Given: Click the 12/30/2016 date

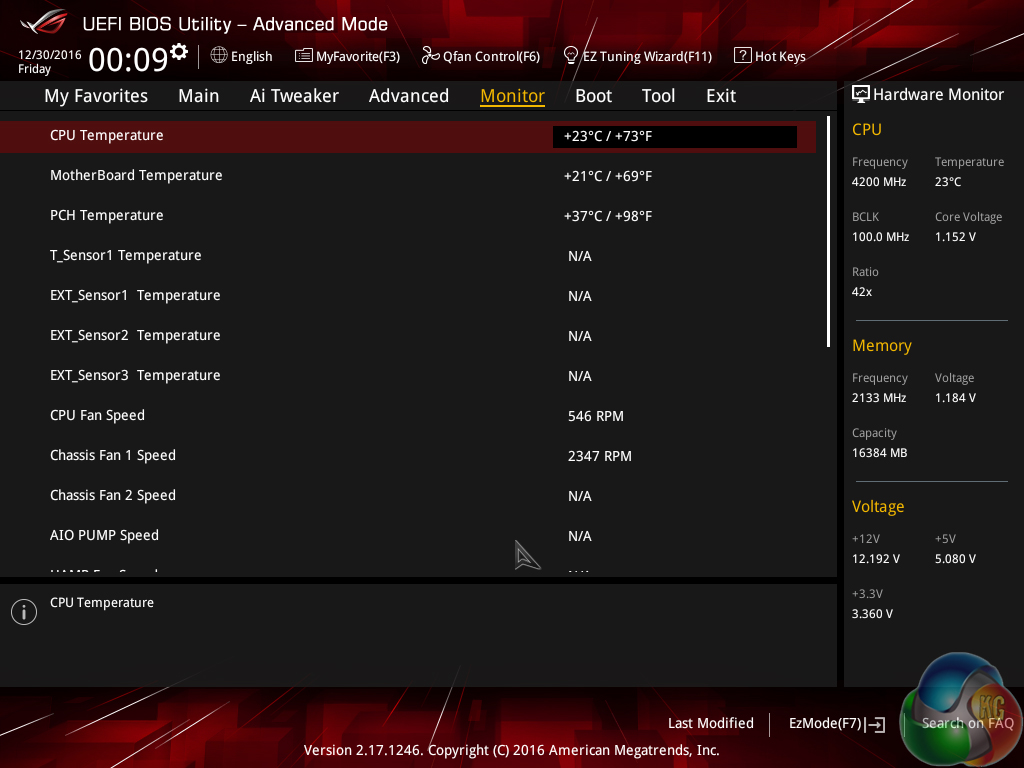Looking at the screenshot, I should [x=50, y=55].
